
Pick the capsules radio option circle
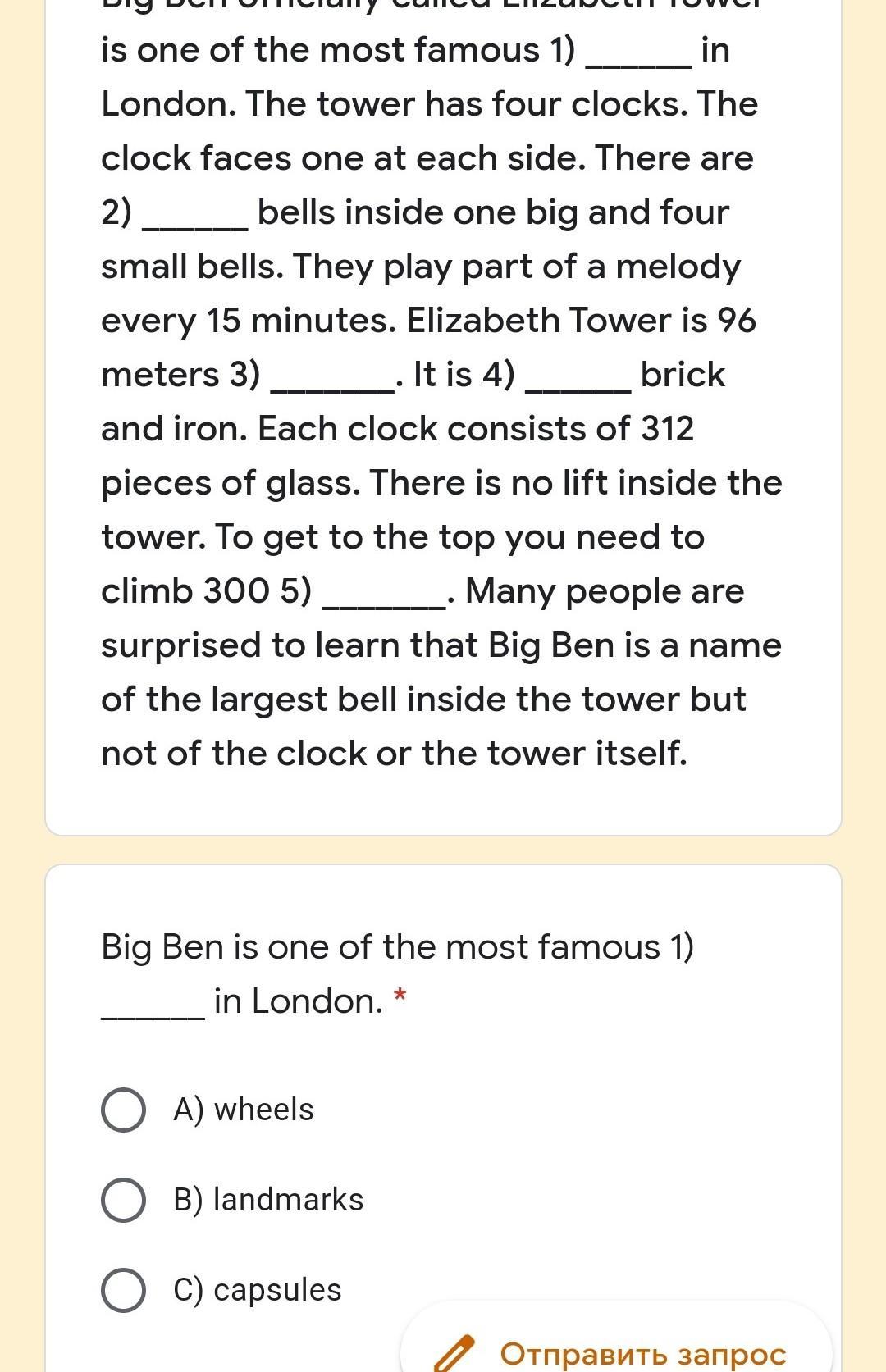click(124, 1290)
